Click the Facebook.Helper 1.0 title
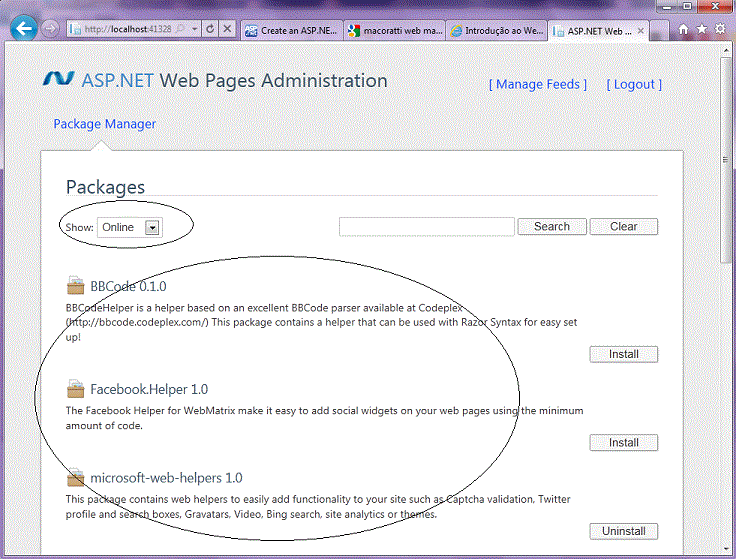Image resolution: width=736 pixels, height=559 pixels. tap(149, 389)
